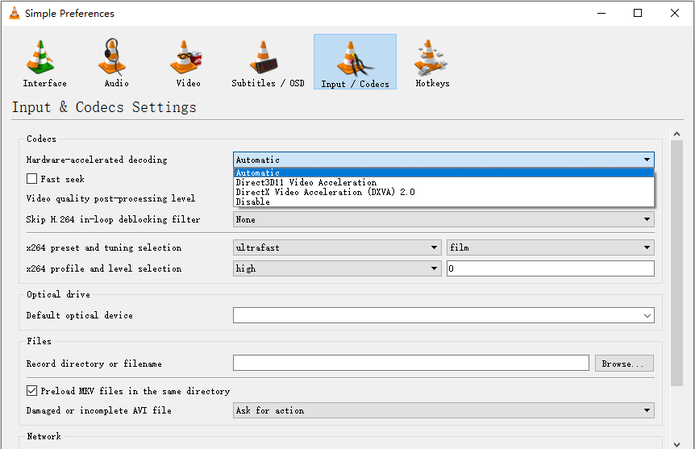Viewport: 695px width, 449px height.
Task: Click the x264 level input field
Action: click(551, 268)
